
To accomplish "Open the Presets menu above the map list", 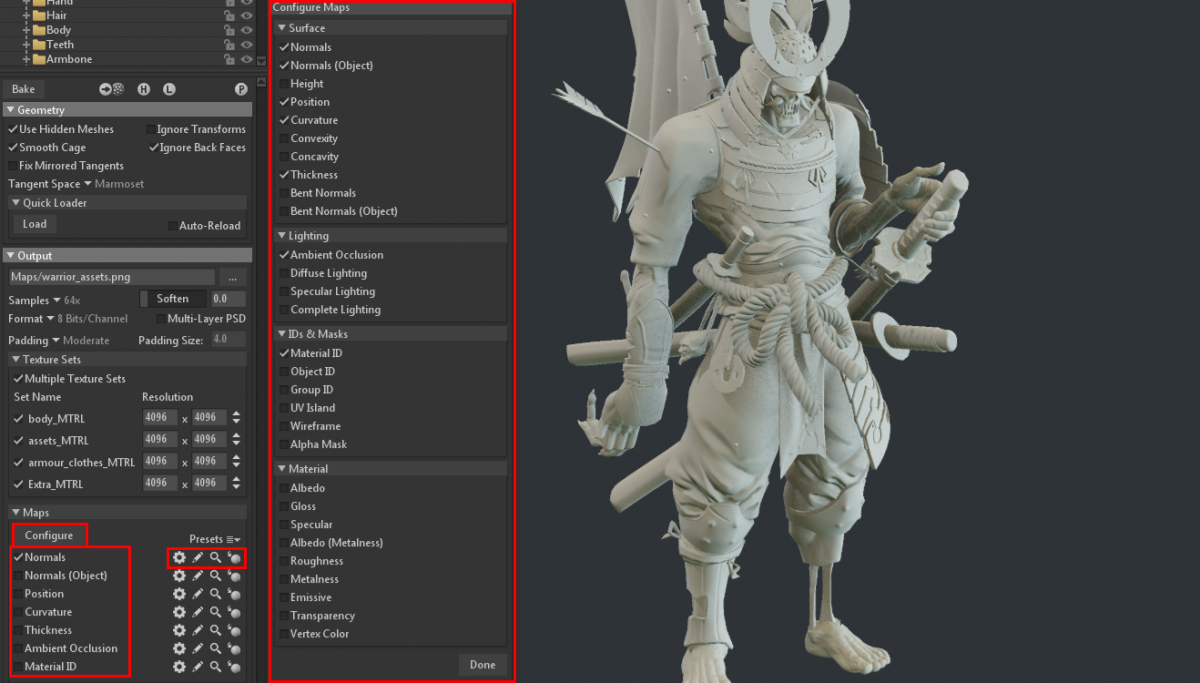I will (x=214, y=538).
